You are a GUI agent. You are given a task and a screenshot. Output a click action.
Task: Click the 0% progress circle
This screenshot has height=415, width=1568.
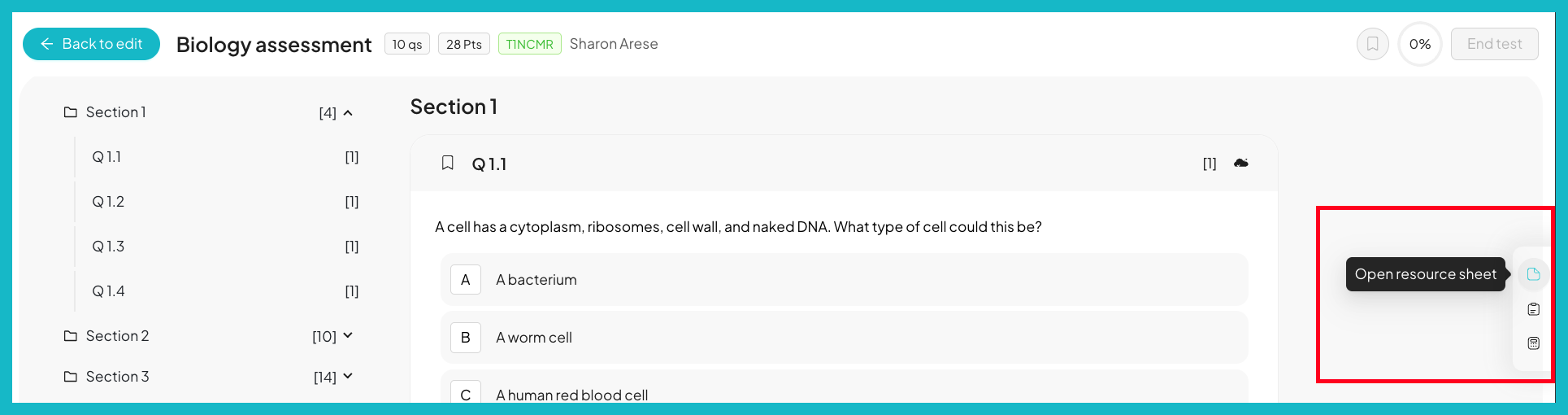(1419, 44)
